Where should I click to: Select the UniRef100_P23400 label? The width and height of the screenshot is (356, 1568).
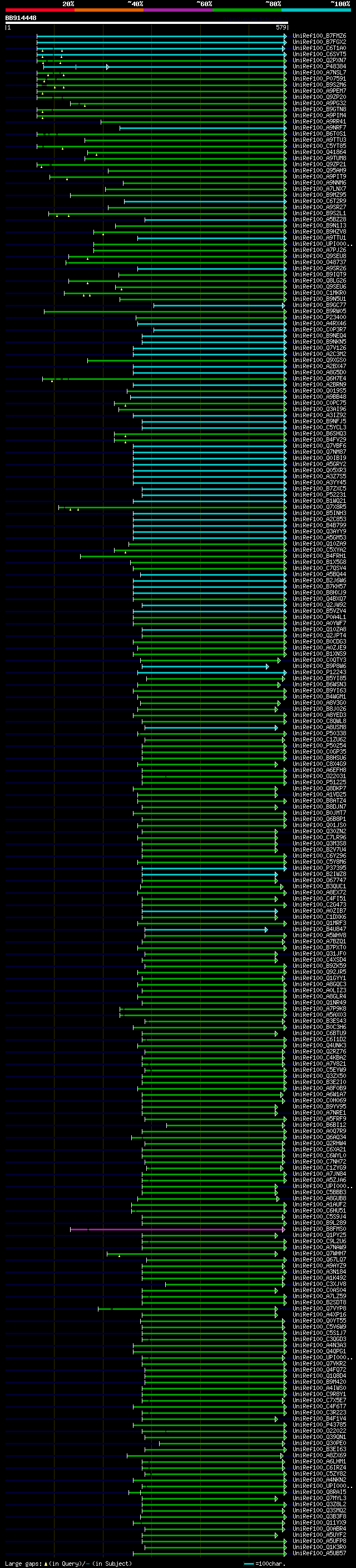(319, 317)
